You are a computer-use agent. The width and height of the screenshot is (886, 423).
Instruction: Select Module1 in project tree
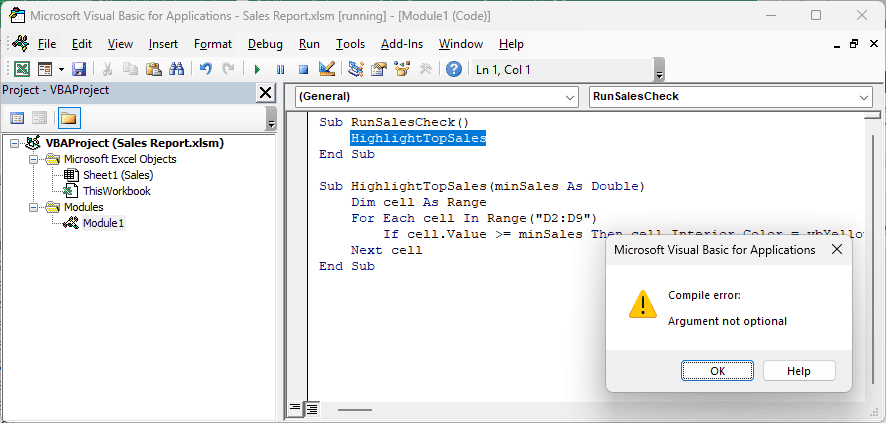pyautogui.click(x=103, y=223)
